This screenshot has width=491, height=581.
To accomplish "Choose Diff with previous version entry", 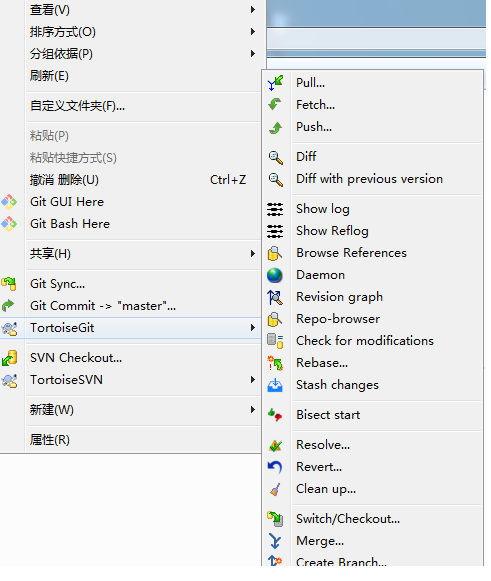I will coord(373,179).
